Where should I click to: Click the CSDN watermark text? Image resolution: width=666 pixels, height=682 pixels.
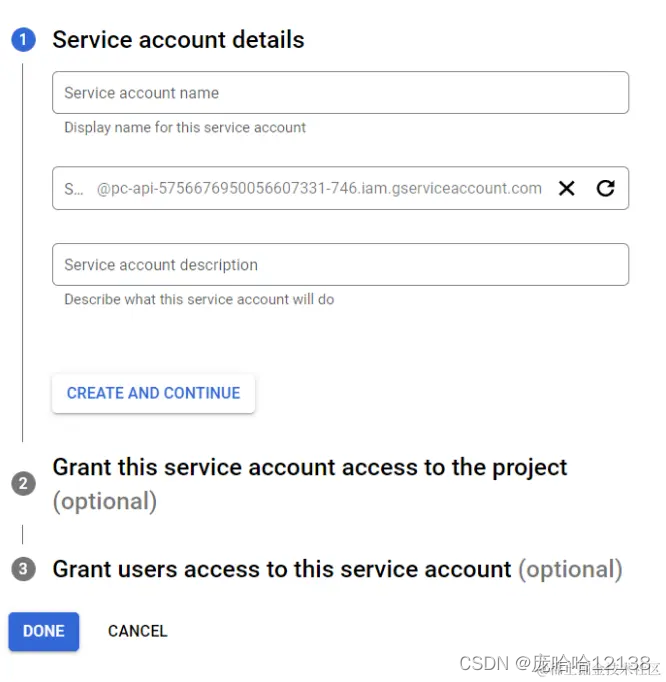(x=482, y=663)
